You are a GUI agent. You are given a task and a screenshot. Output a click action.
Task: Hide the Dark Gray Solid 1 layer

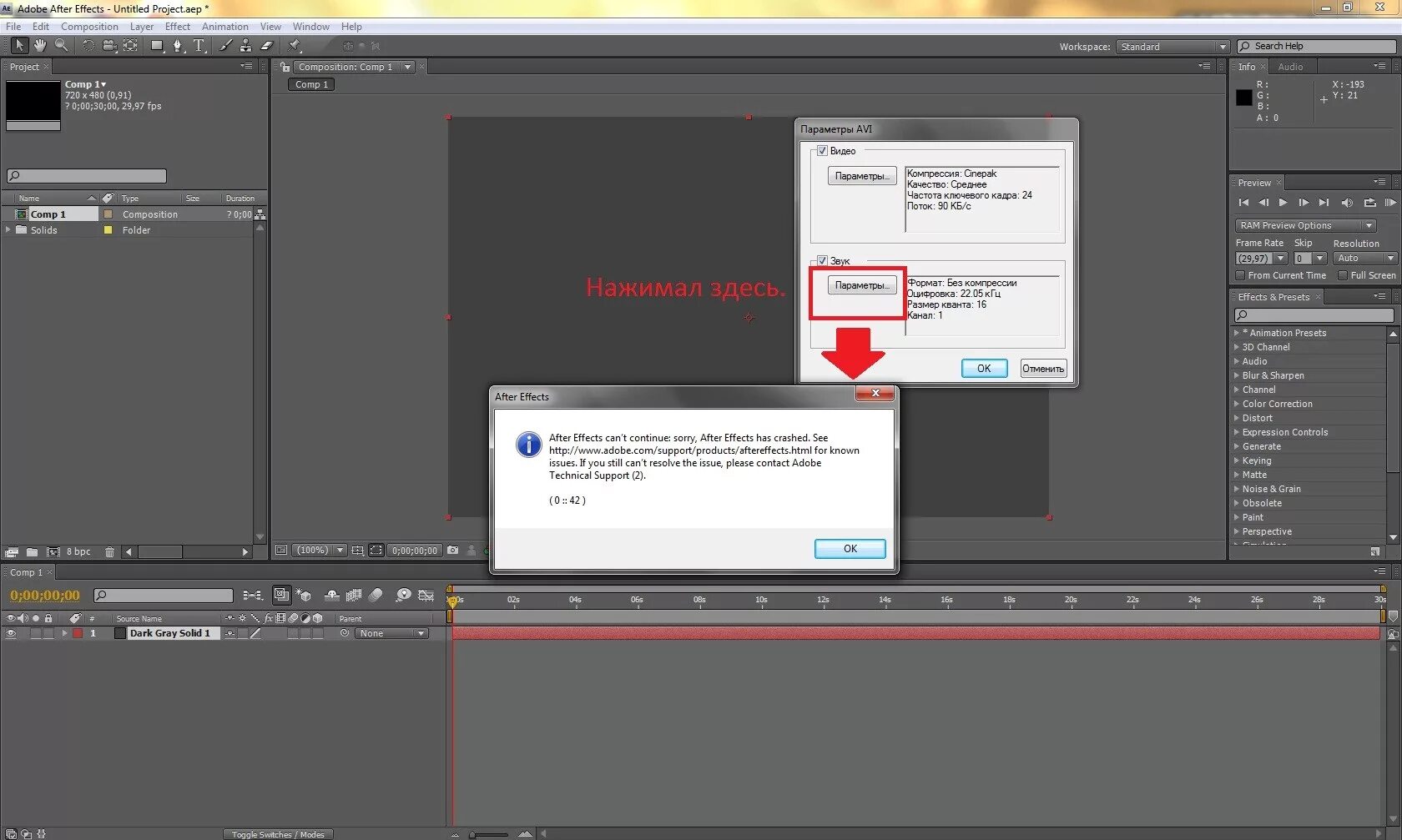click(11, 634)
